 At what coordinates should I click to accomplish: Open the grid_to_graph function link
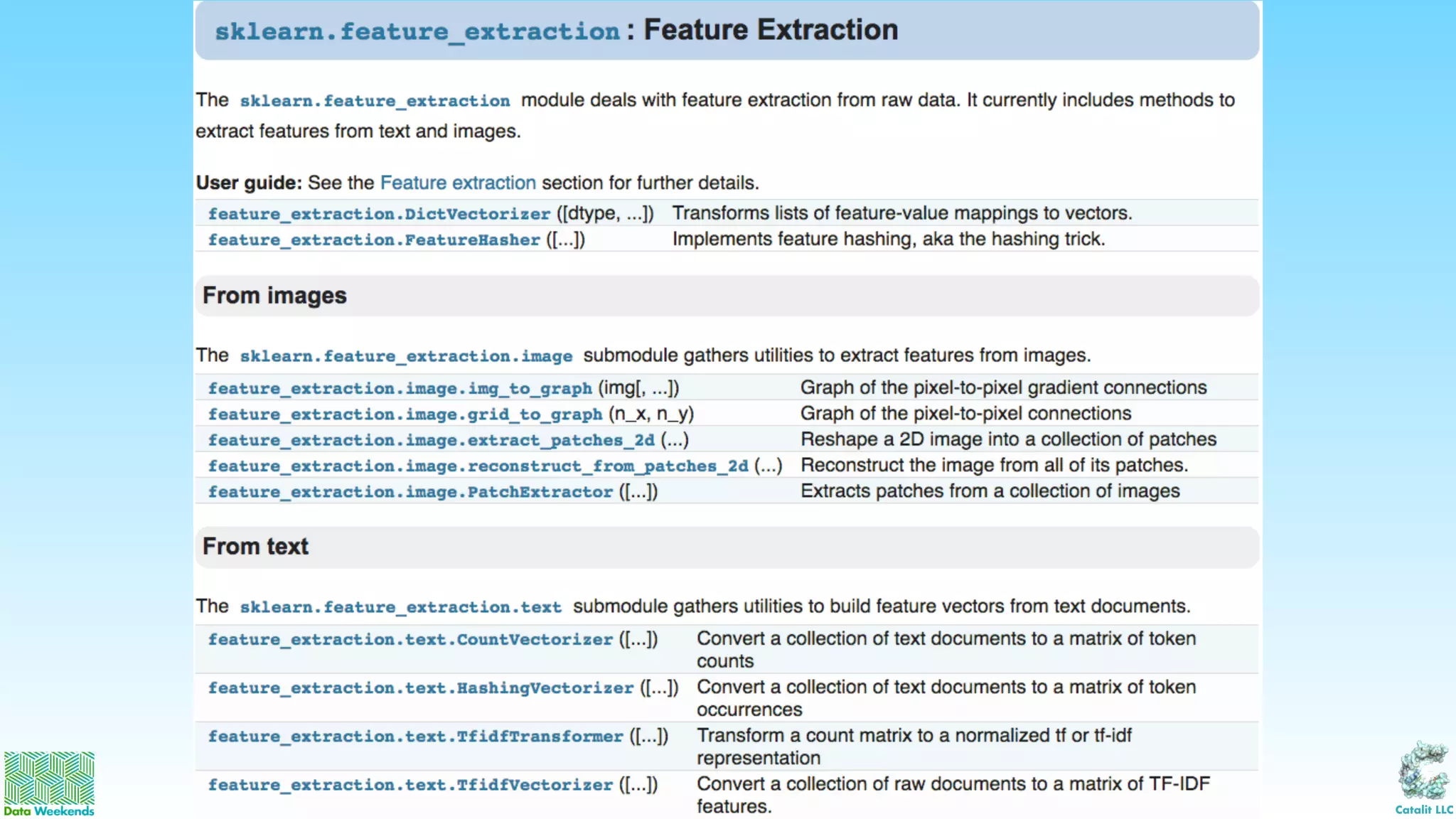pos(405,414)
